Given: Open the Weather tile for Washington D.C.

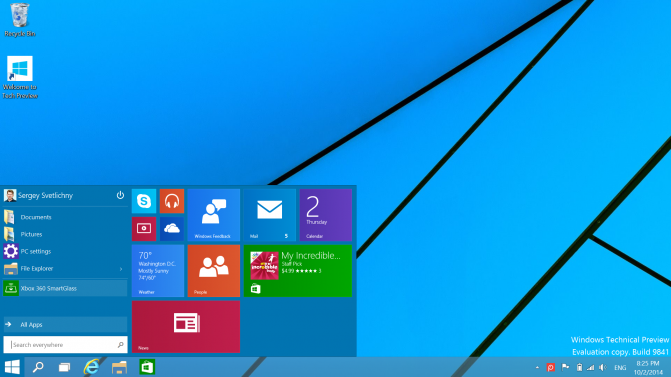Looking at the screenshot, I should click(158, 270).
